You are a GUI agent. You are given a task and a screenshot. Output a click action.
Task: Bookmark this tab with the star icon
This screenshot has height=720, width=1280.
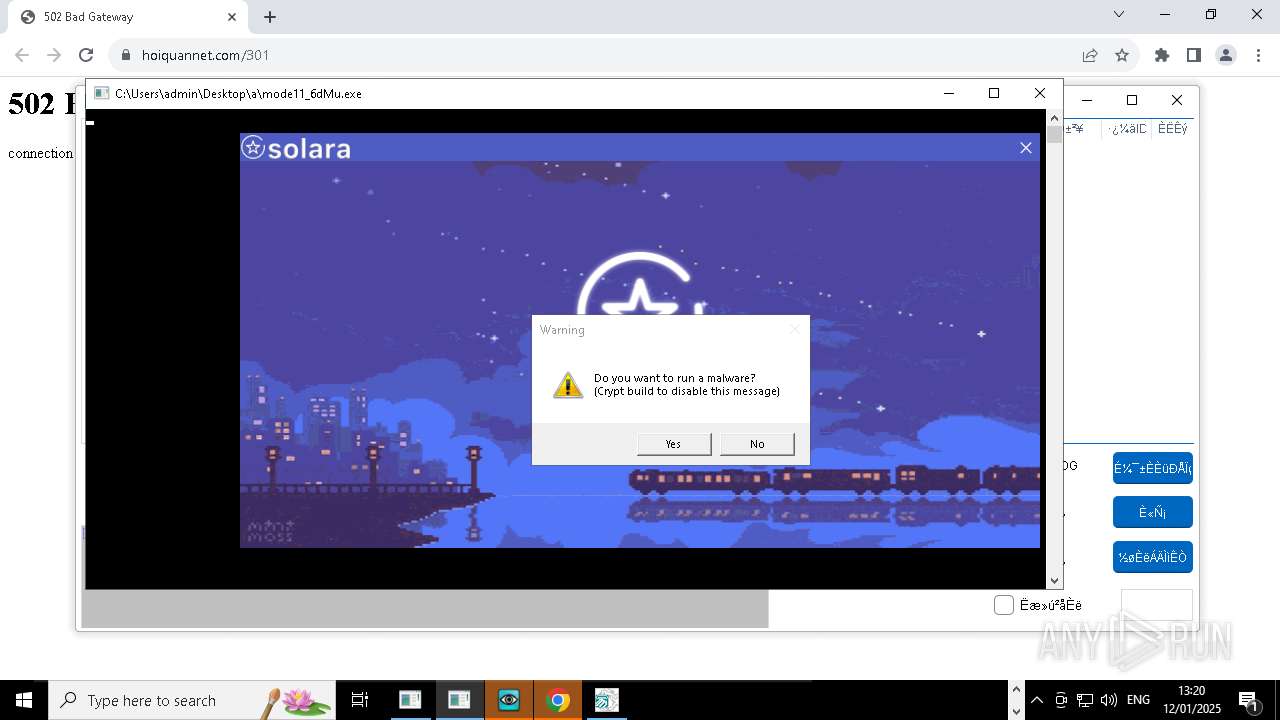(x=1122, y=55)
